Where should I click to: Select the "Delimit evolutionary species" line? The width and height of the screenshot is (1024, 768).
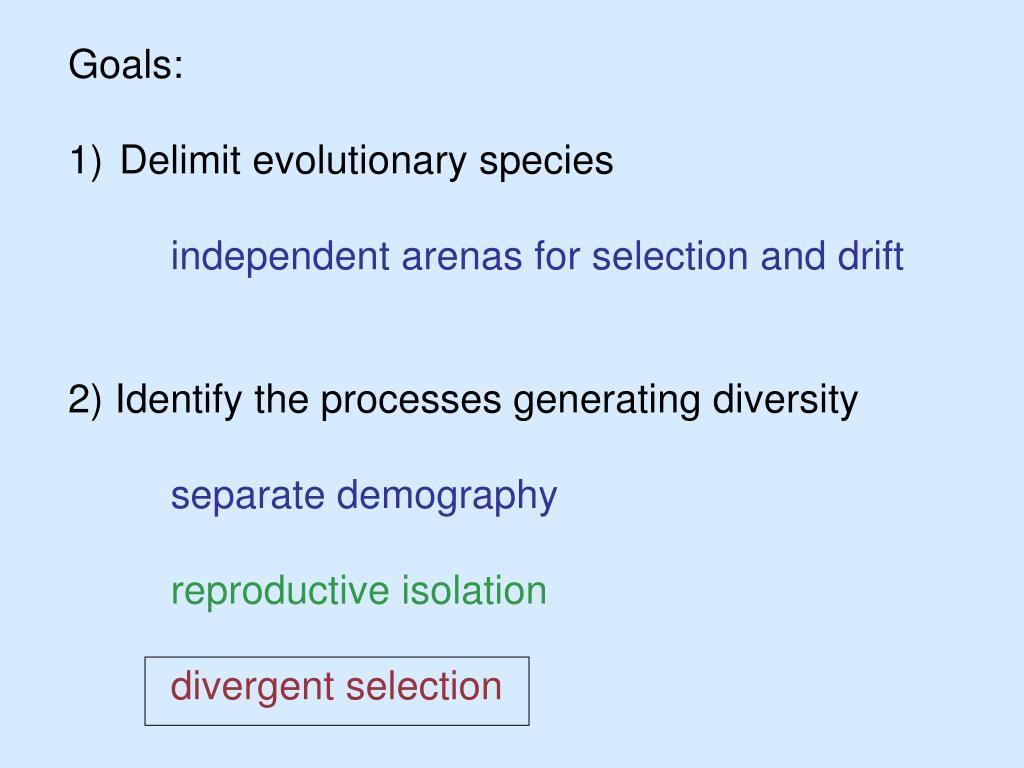pos(366,161)
